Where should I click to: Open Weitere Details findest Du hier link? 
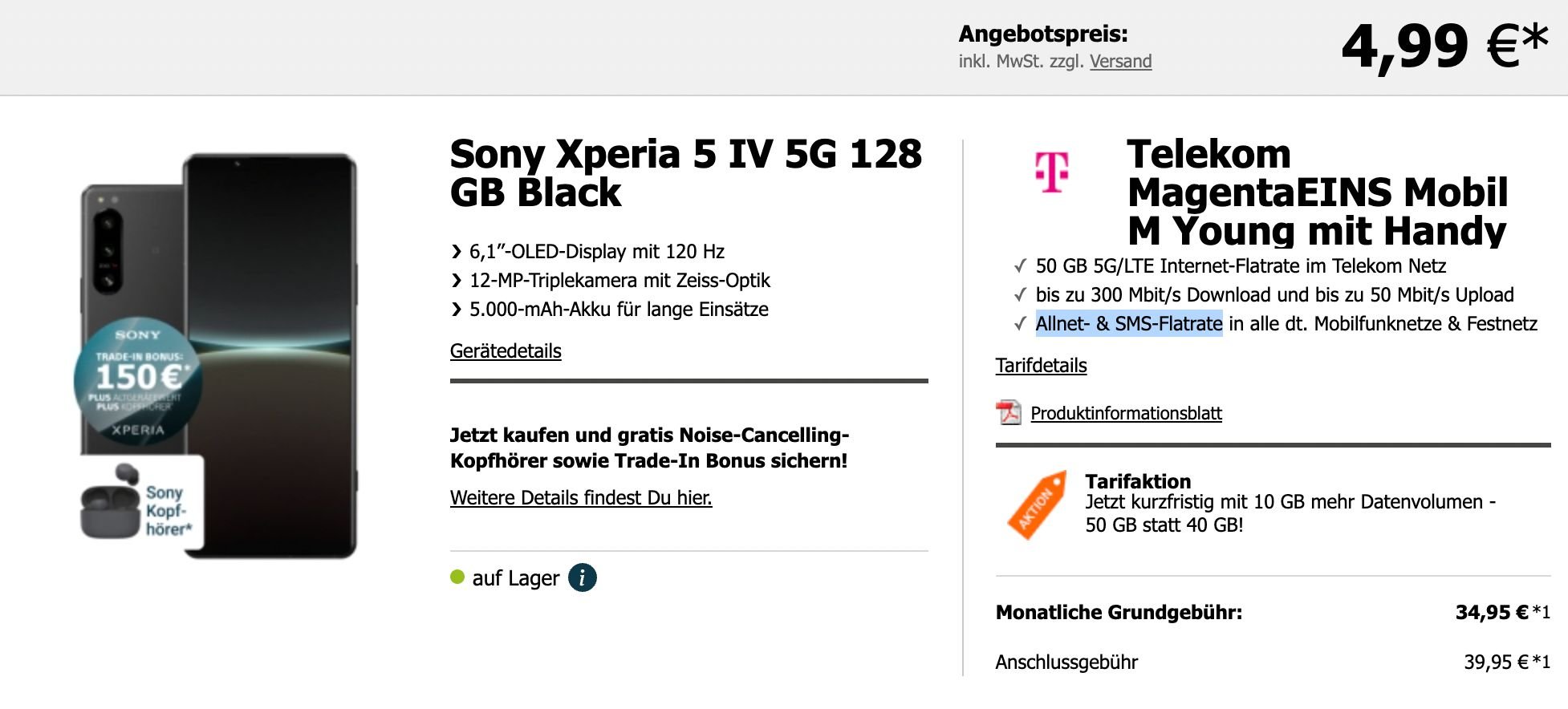[x=581, y=498]
